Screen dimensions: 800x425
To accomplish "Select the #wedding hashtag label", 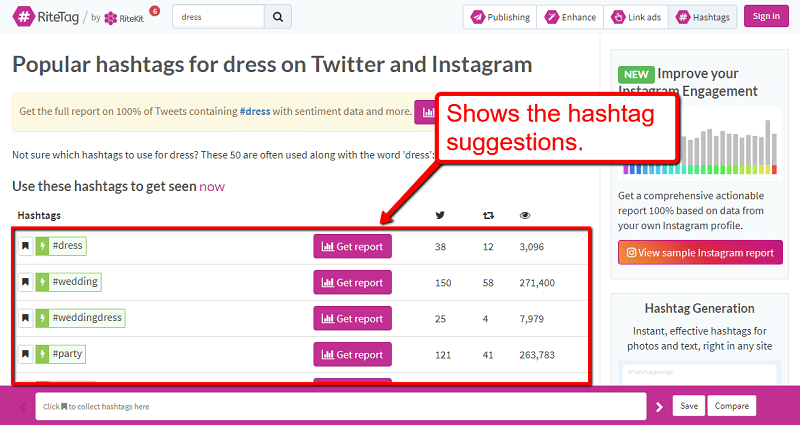I will tap(75, 282).
